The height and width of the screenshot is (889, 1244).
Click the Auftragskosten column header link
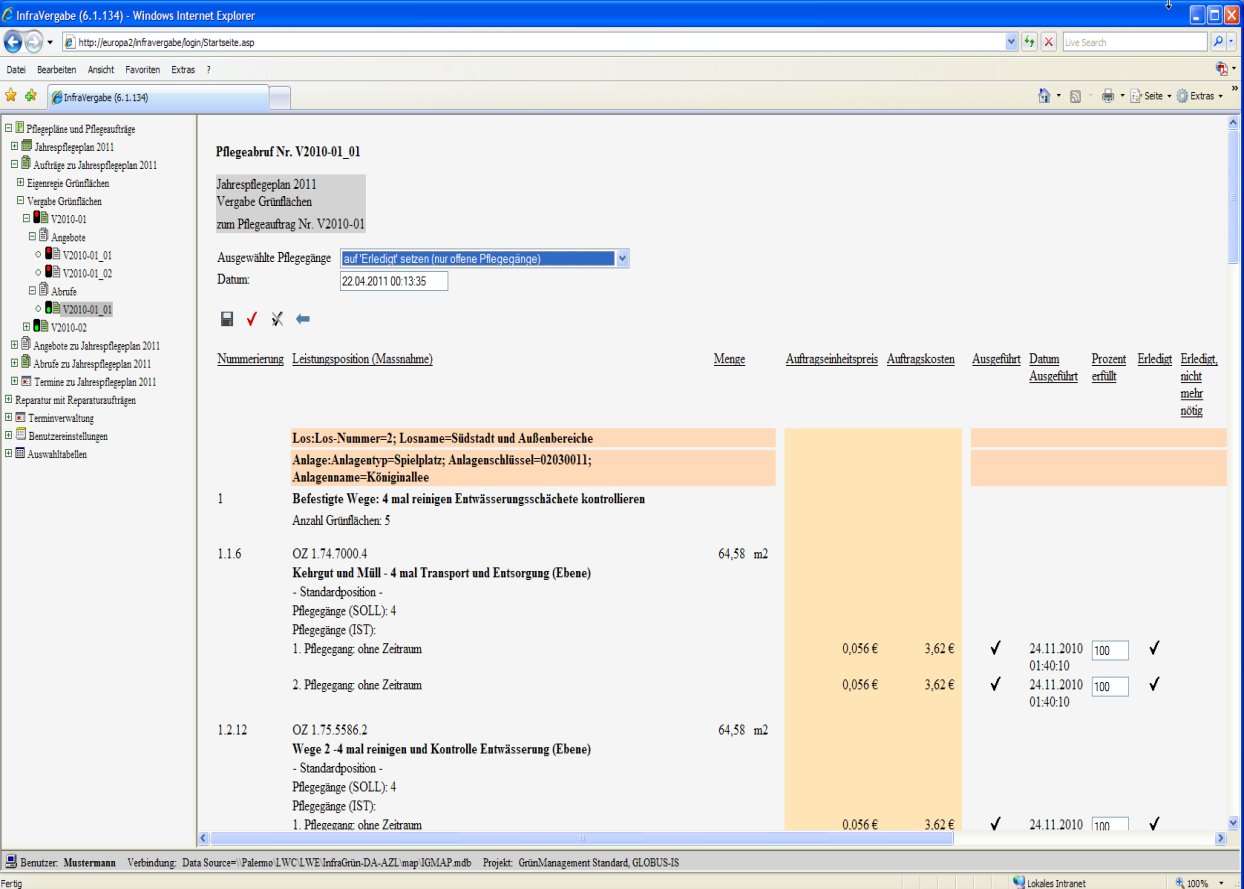point(920,359)
